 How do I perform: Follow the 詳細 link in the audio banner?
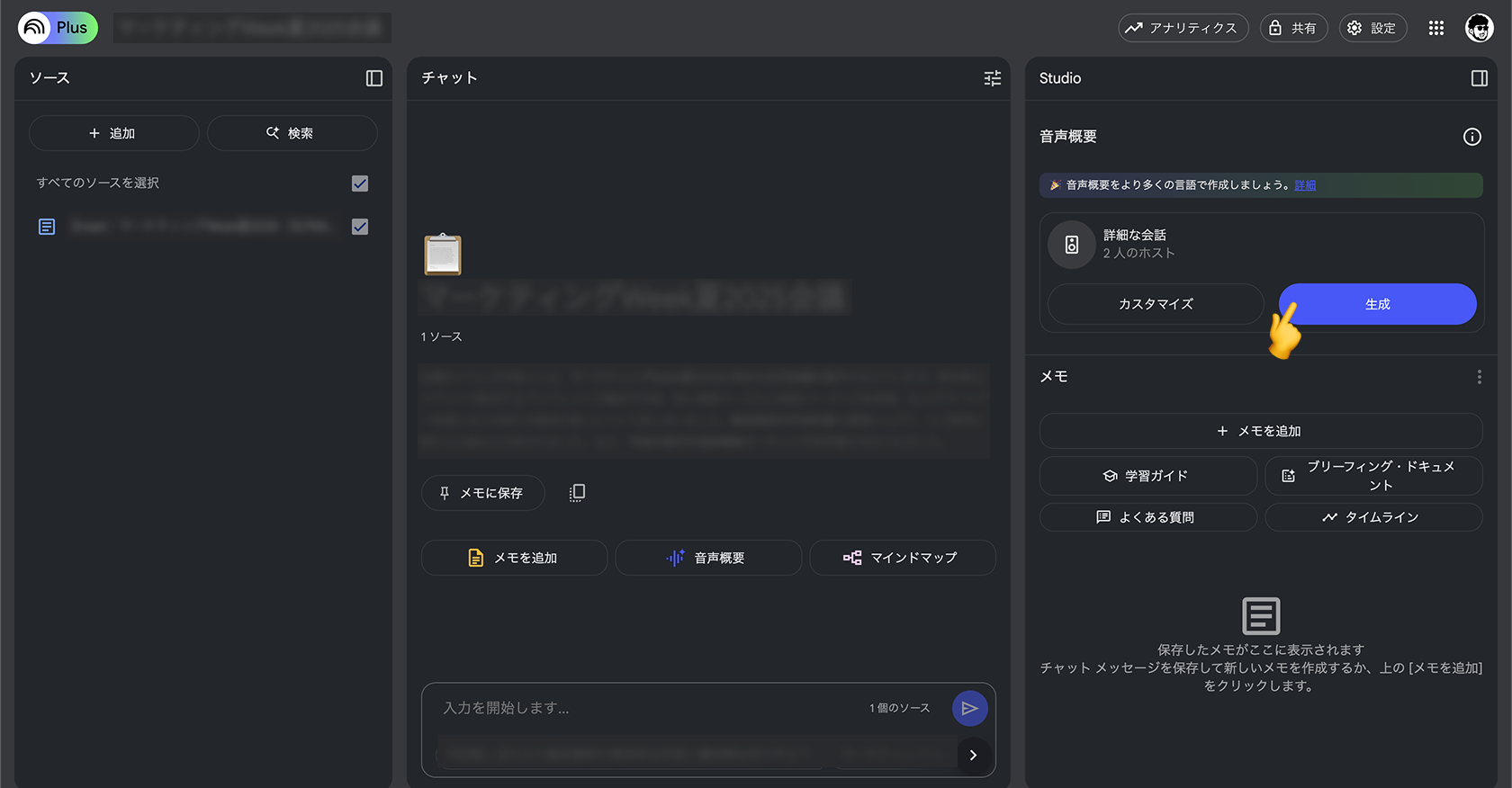click(x=1305, y=185)
